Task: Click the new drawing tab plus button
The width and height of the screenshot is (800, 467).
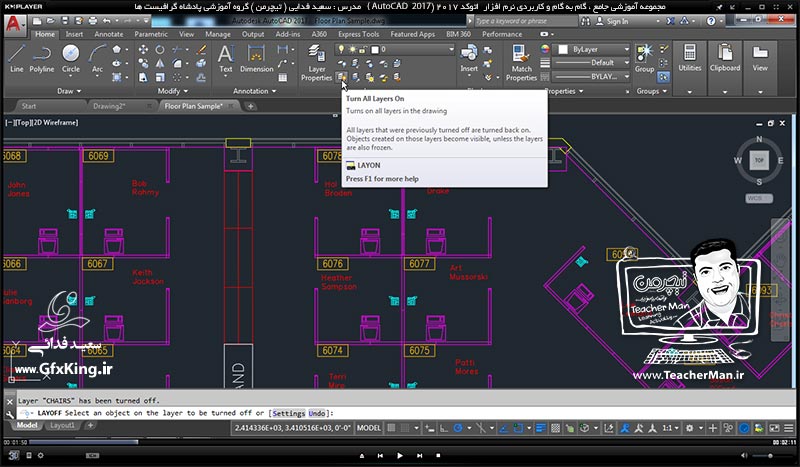Action: click(250, 106)
